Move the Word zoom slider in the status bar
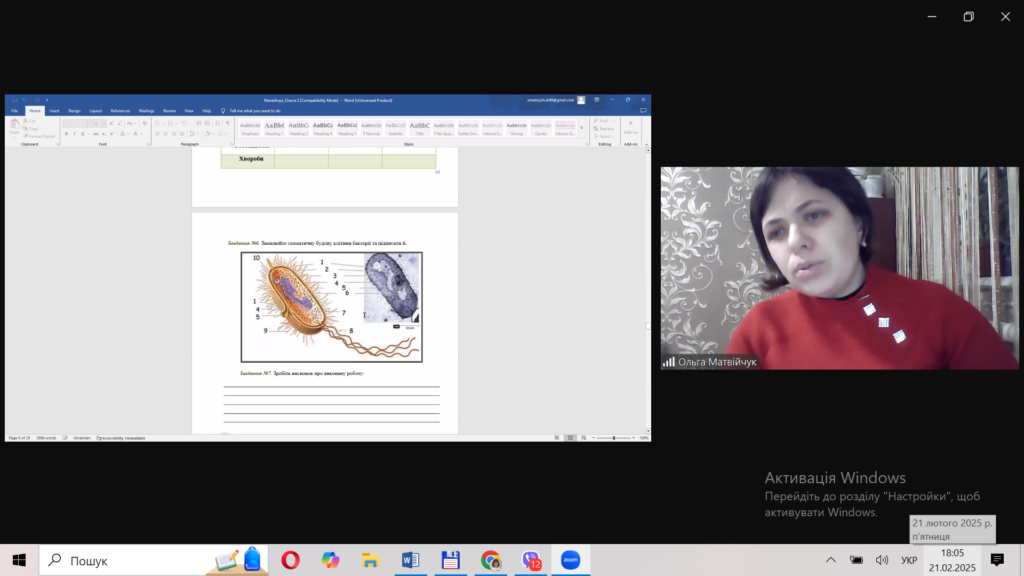Viewport: 1024px width, 576px height. point(613,438)
